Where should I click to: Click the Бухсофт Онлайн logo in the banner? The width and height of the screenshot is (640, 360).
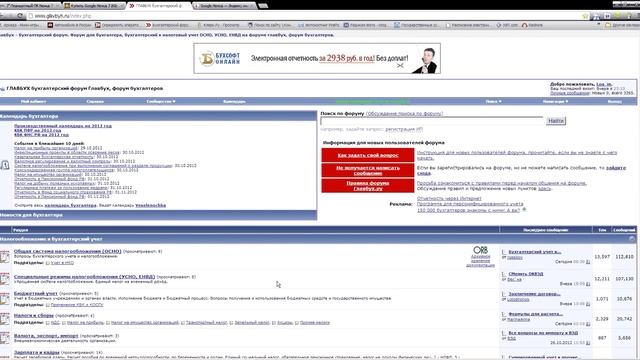220,58
